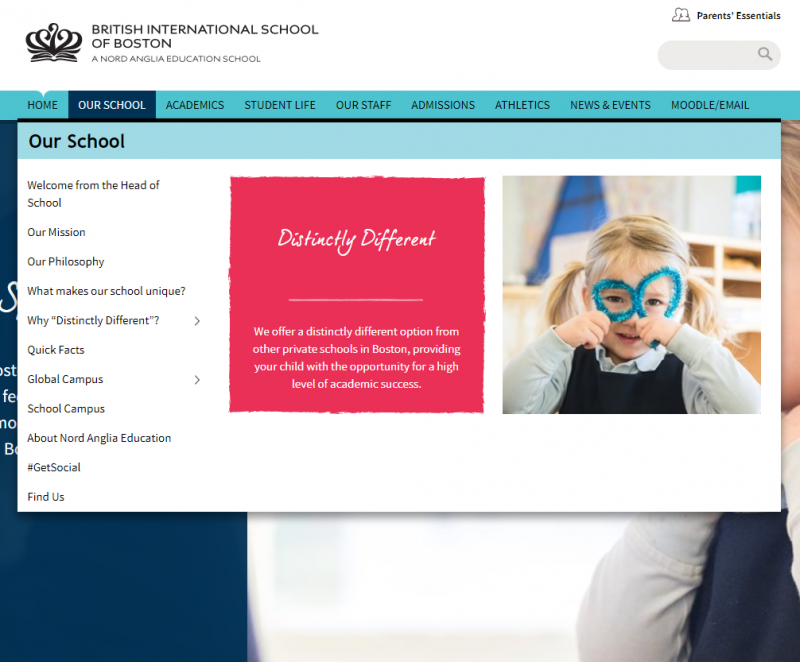Image resolution: width=800 pixels, height=662 pixels.
Task: Open the OUR STAFF page
Action: [363, 104]
